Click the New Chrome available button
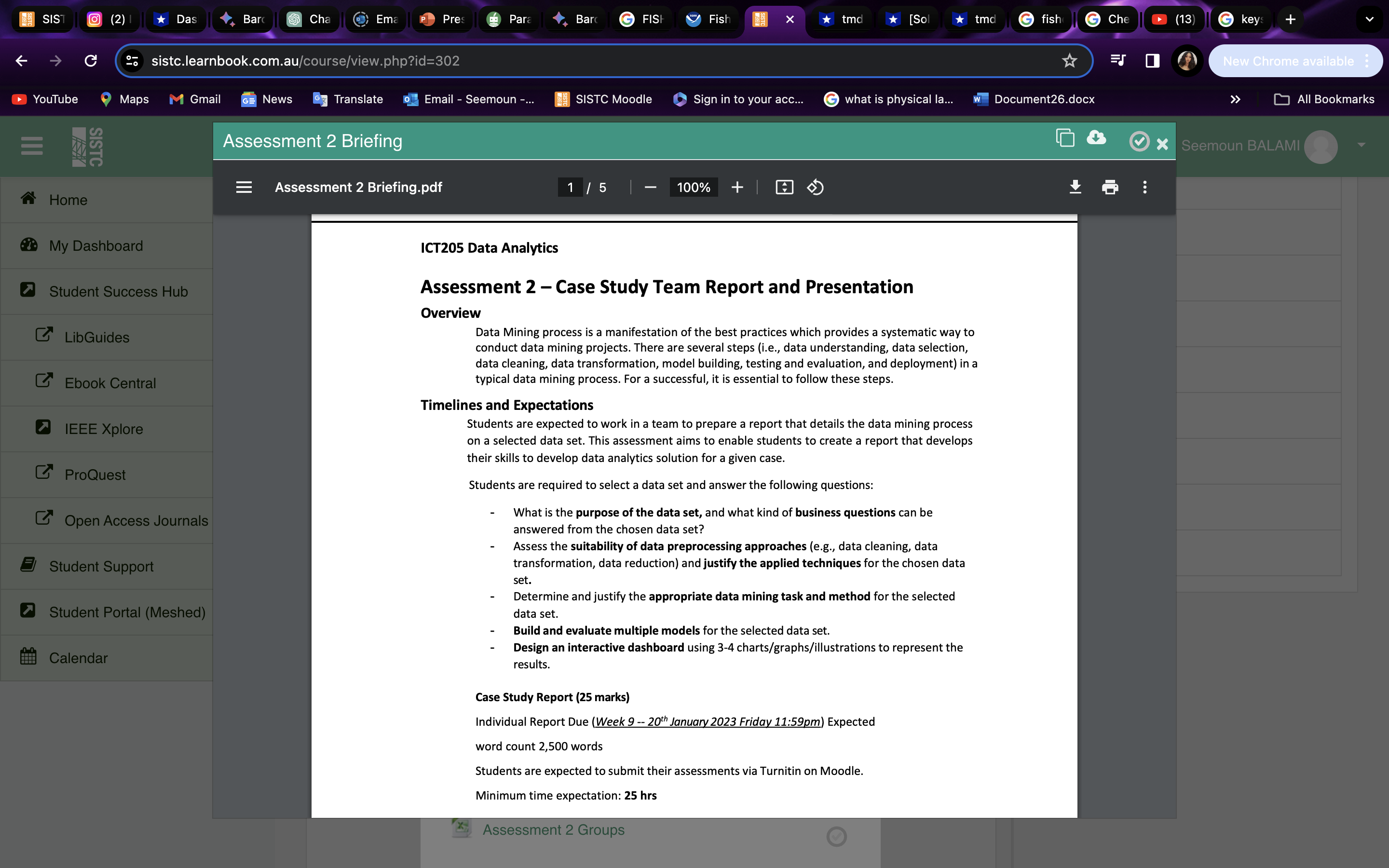 (x=1288, y=61)
